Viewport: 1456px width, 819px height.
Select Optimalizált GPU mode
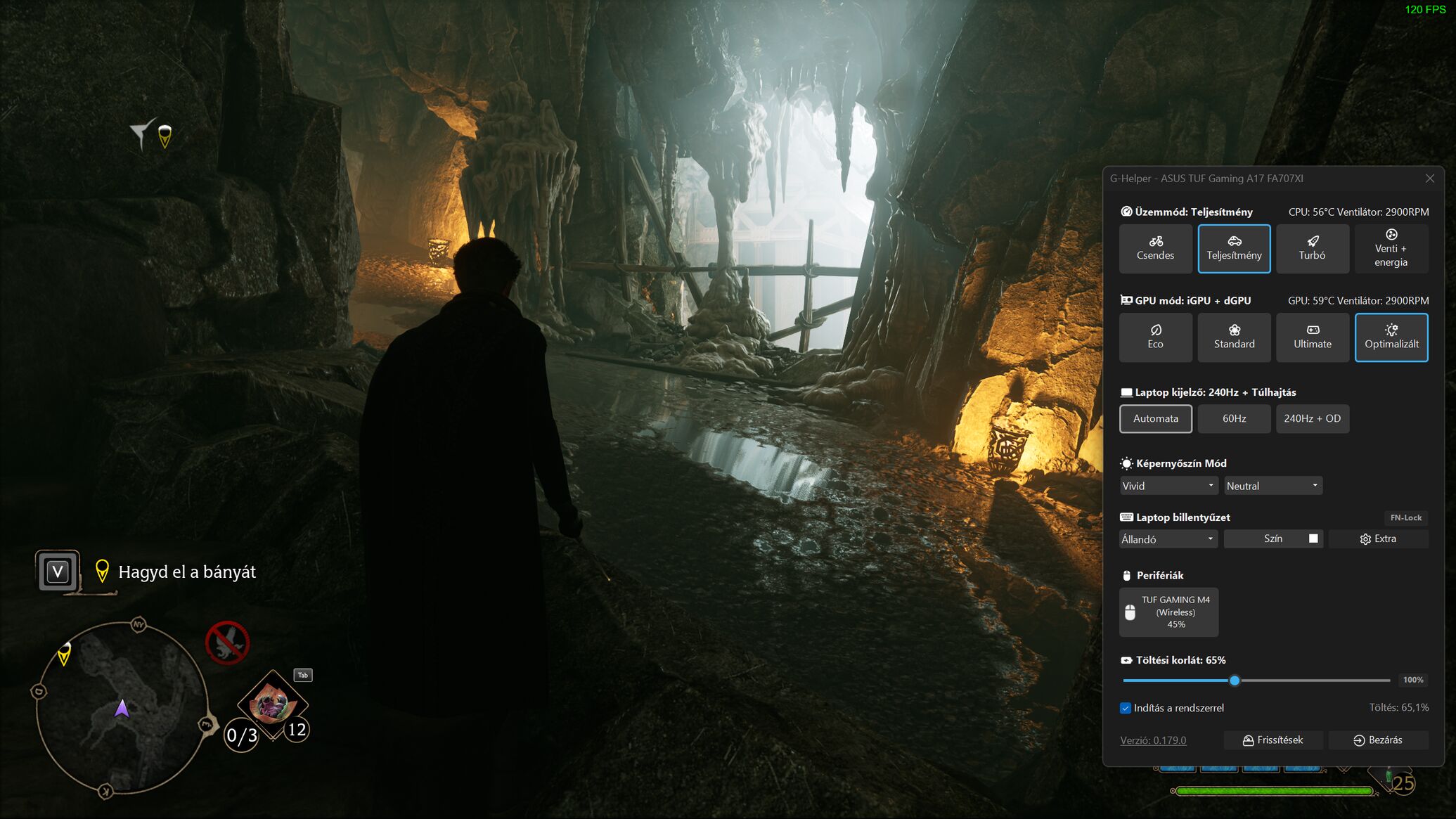[1391, 337]
